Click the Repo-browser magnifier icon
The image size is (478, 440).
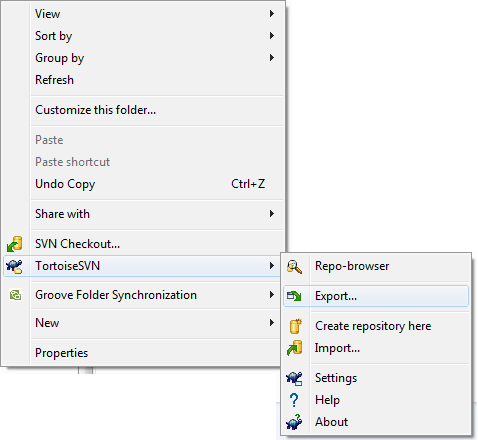pyautogui.click(x=294, y=266)
